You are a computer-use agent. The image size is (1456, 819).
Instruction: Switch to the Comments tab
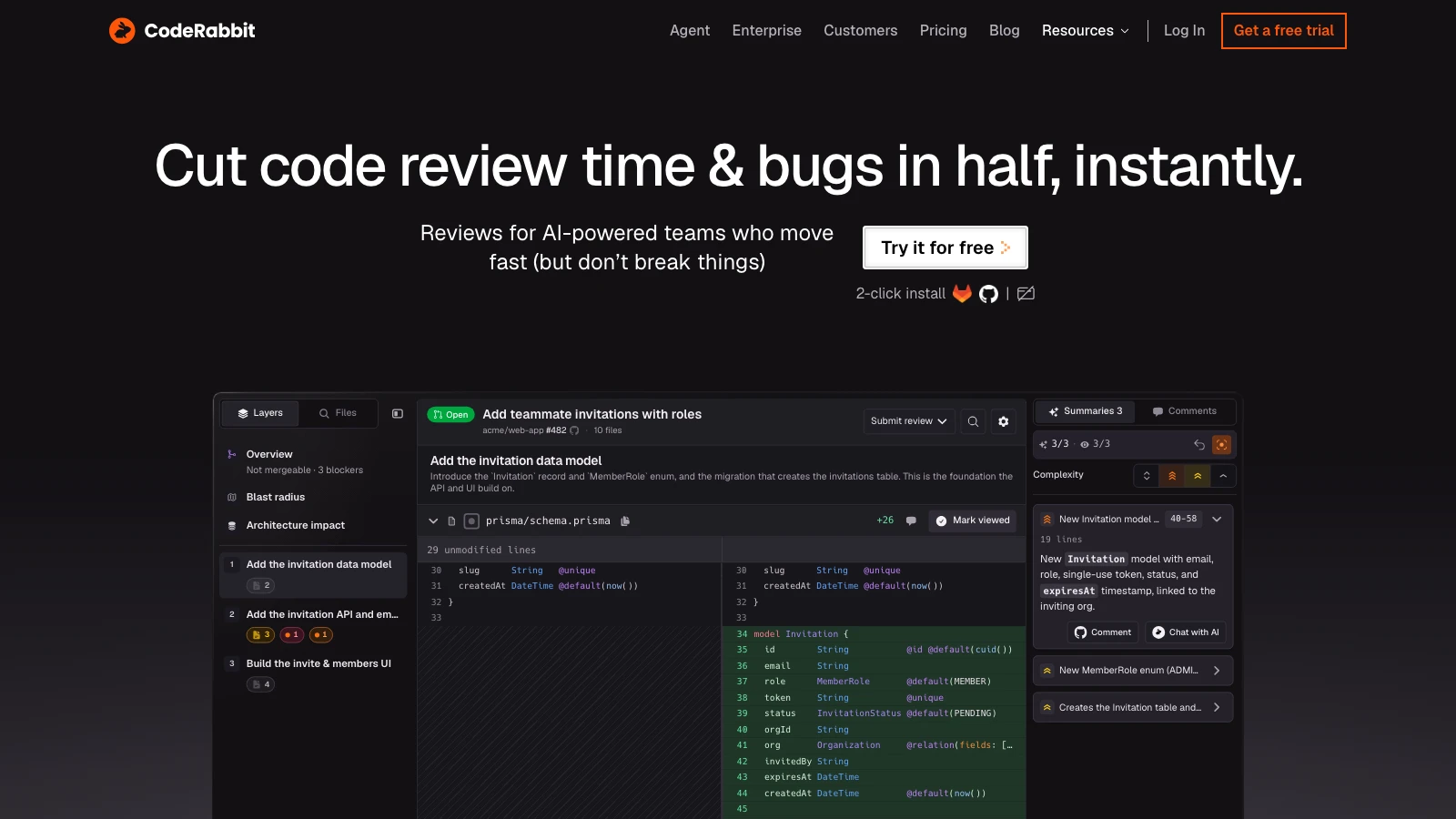[x=1184, y=411]
